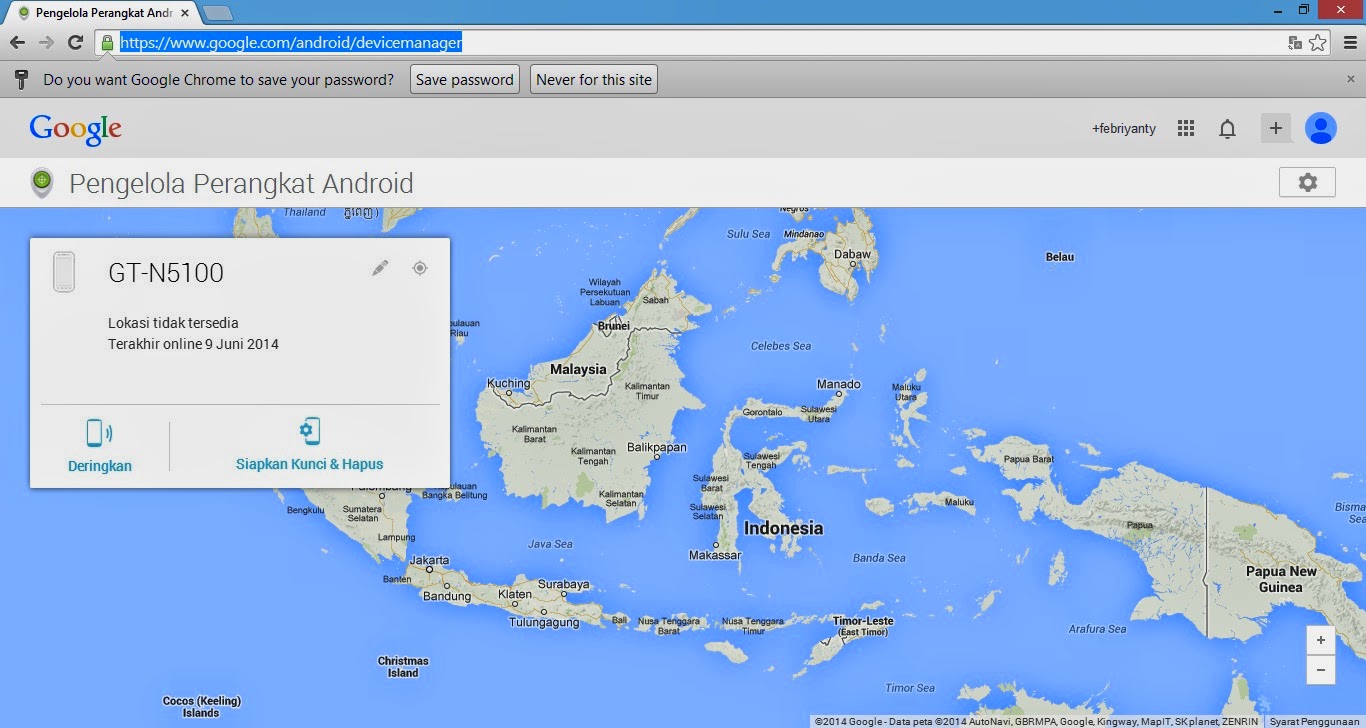The height and width of the screenshot is (728, 1366).
Task: Click Terakhir online 9 Juni 2014 text
Action: 193,344
